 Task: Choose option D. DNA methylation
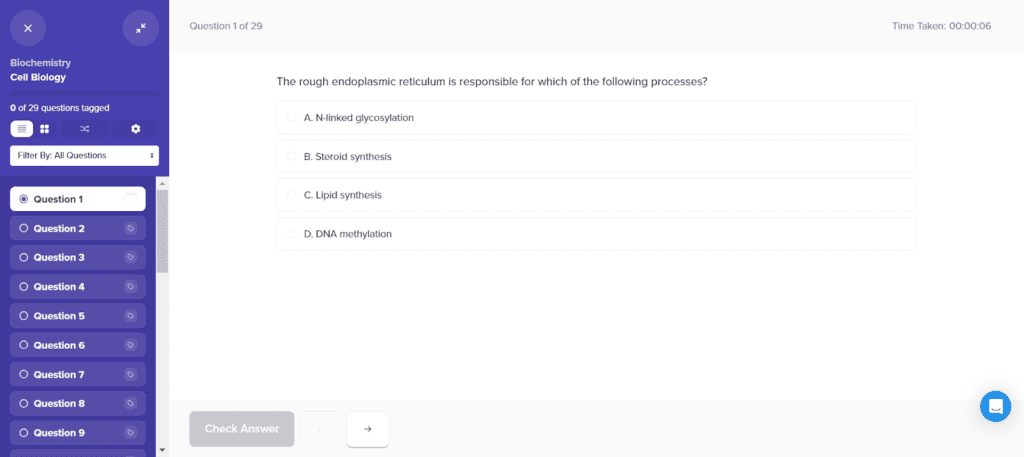[x=596, y=234]
